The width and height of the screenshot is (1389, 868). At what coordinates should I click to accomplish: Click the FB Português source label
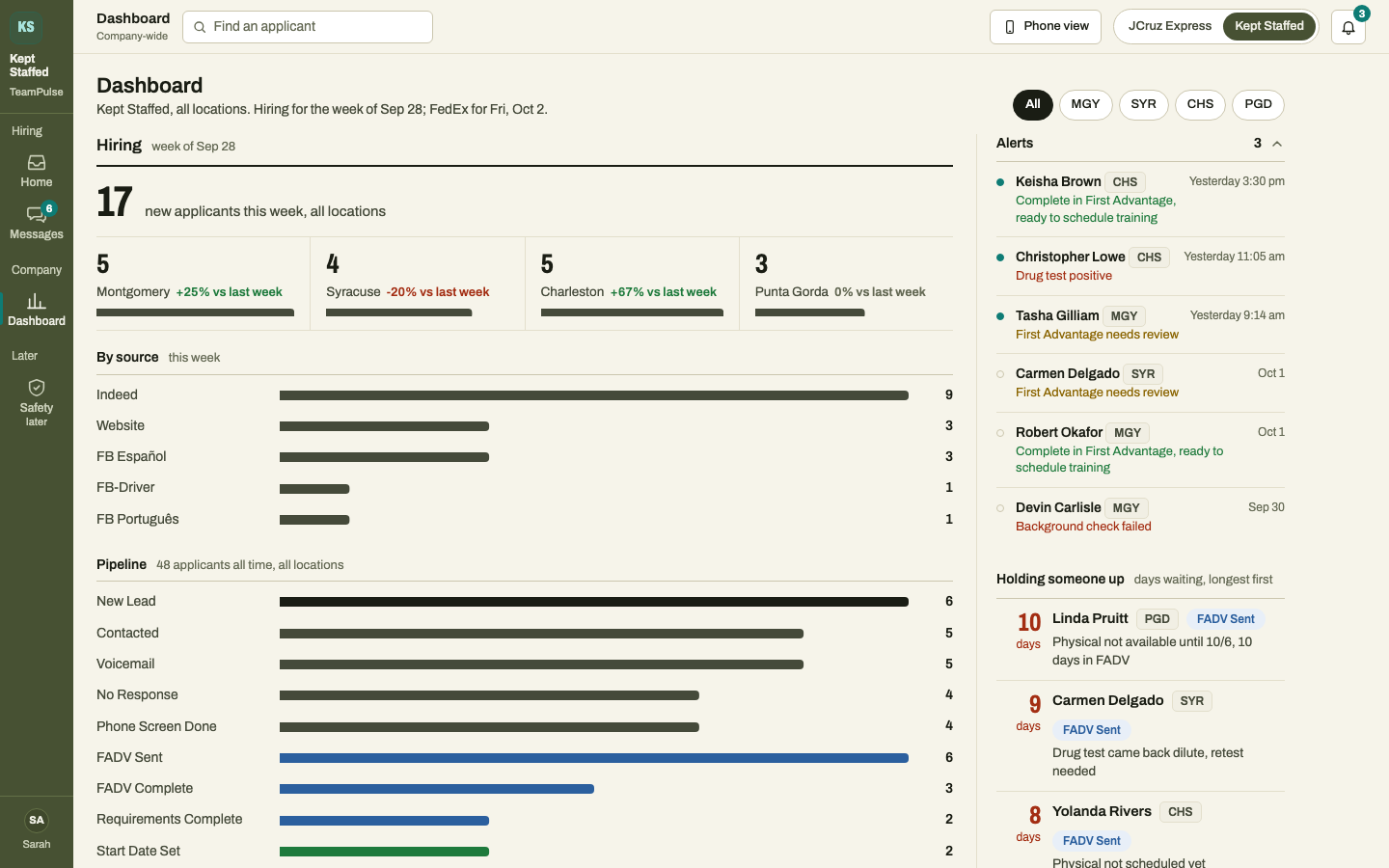click(138, 520)
